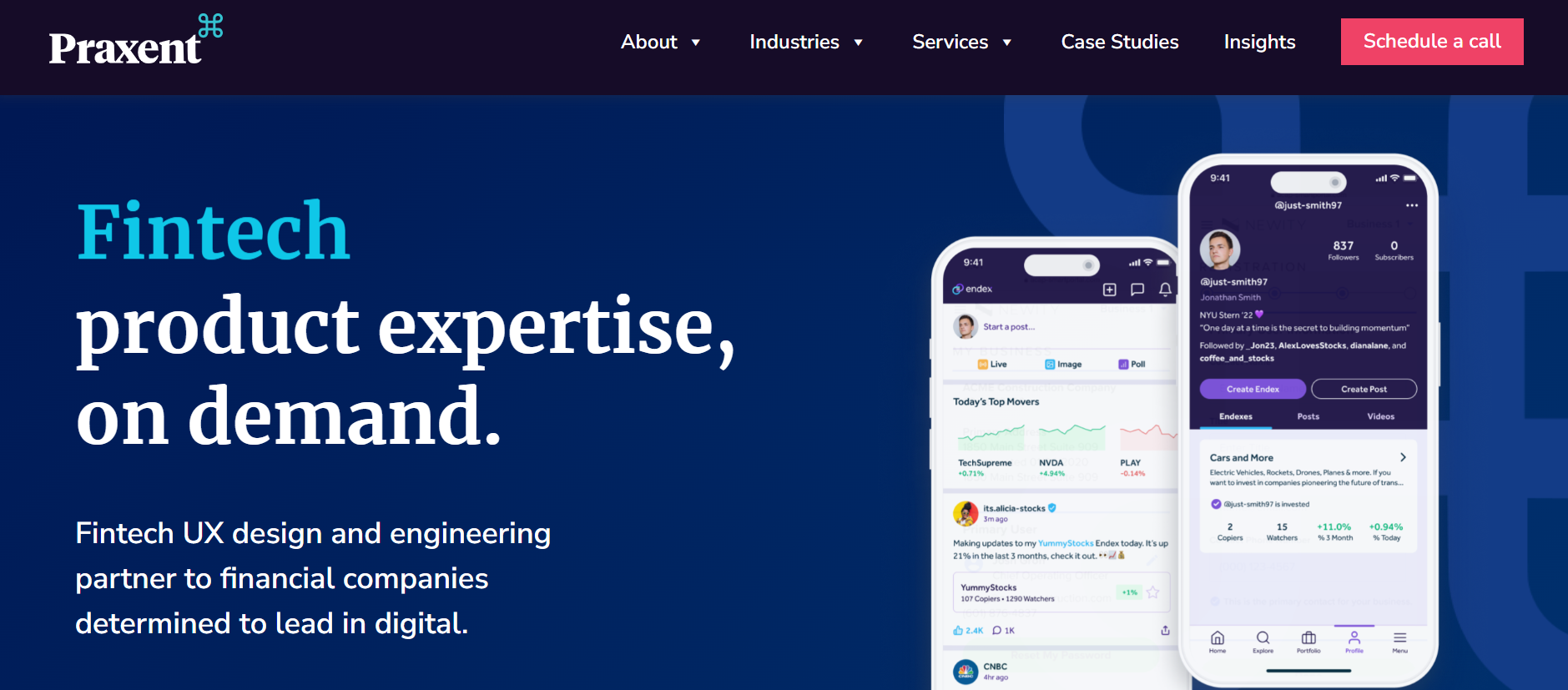Click the Create Endex button

(1253, 389)
